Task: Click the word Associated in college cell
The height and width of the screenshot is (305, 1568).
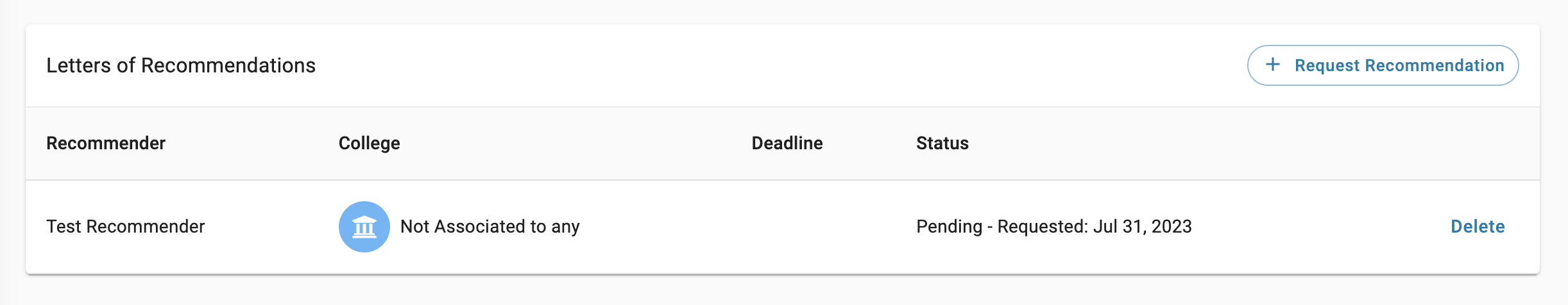Action: 479,226
